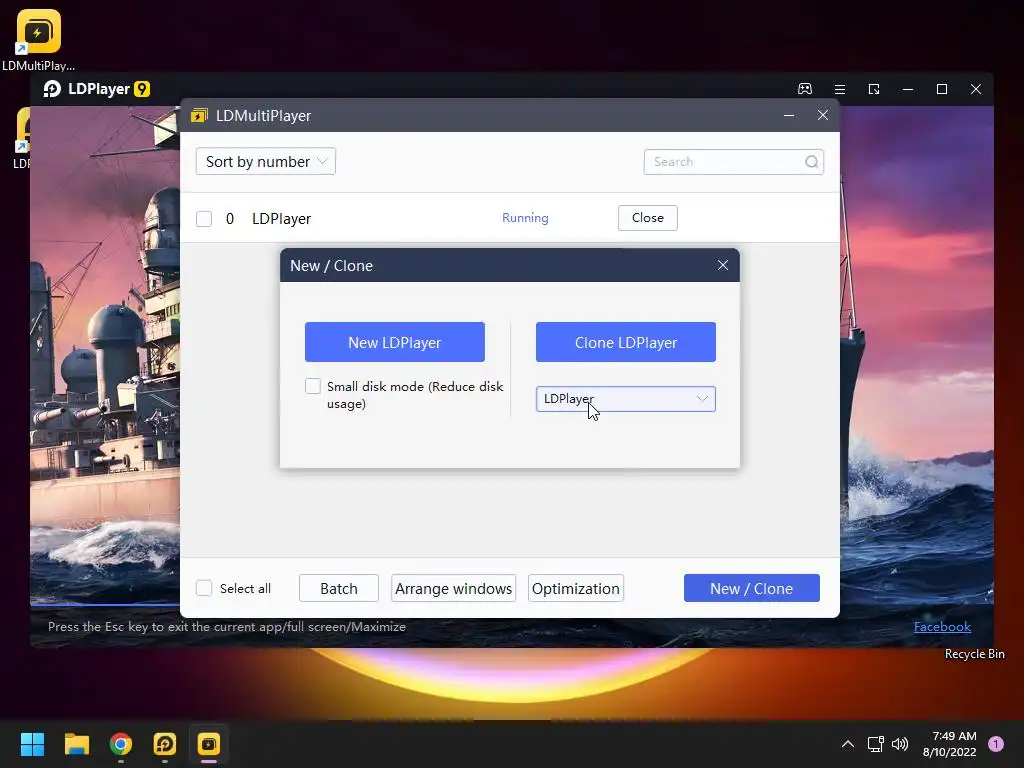1024x768 pixels.
Task: Launch Google Chrome from the taskbar
Action: pyautogui.click(x=121, y=744)
